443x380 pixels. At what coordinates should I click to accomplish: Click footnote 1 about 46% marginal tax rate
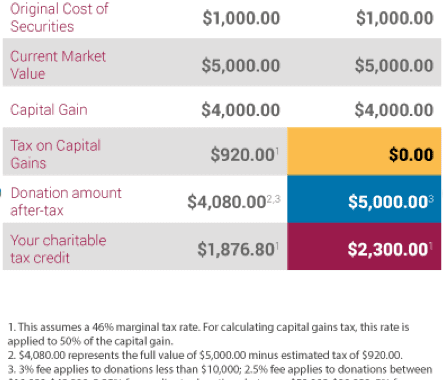(x=208, y=334)
